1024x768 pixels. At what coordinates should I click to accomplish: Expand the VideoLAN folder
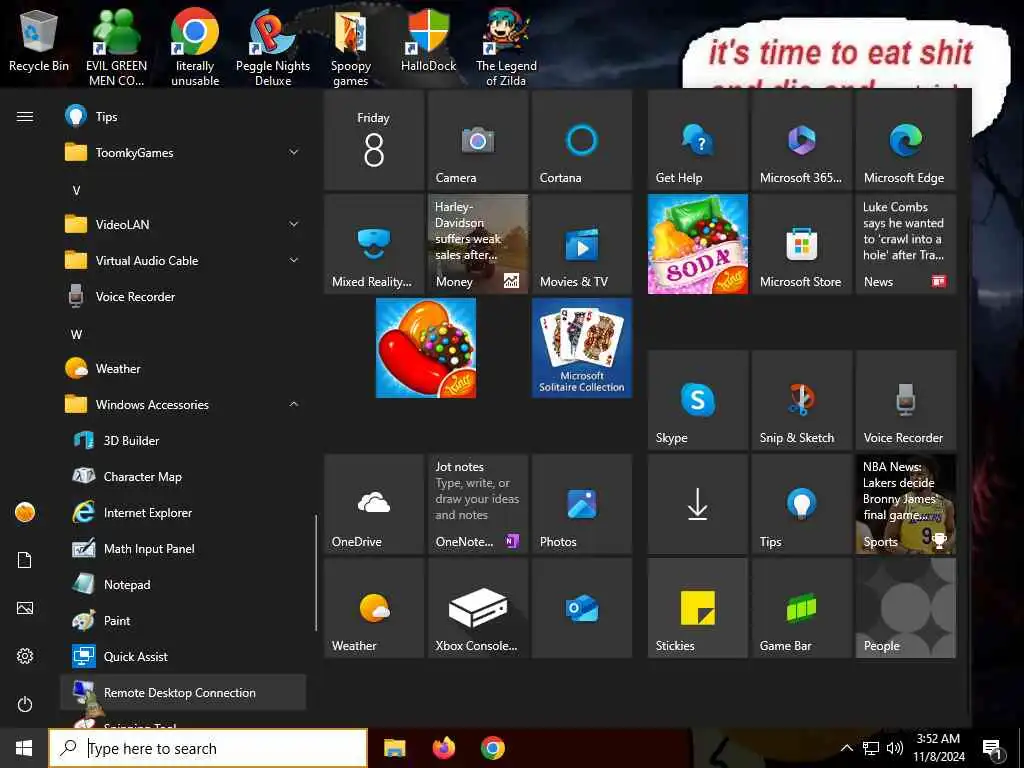183,225
